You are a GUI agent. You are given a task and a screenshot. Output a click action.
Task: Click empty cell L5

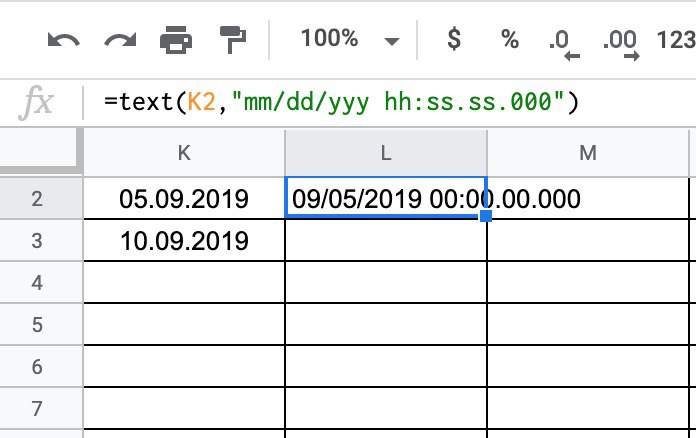[386, 324]
